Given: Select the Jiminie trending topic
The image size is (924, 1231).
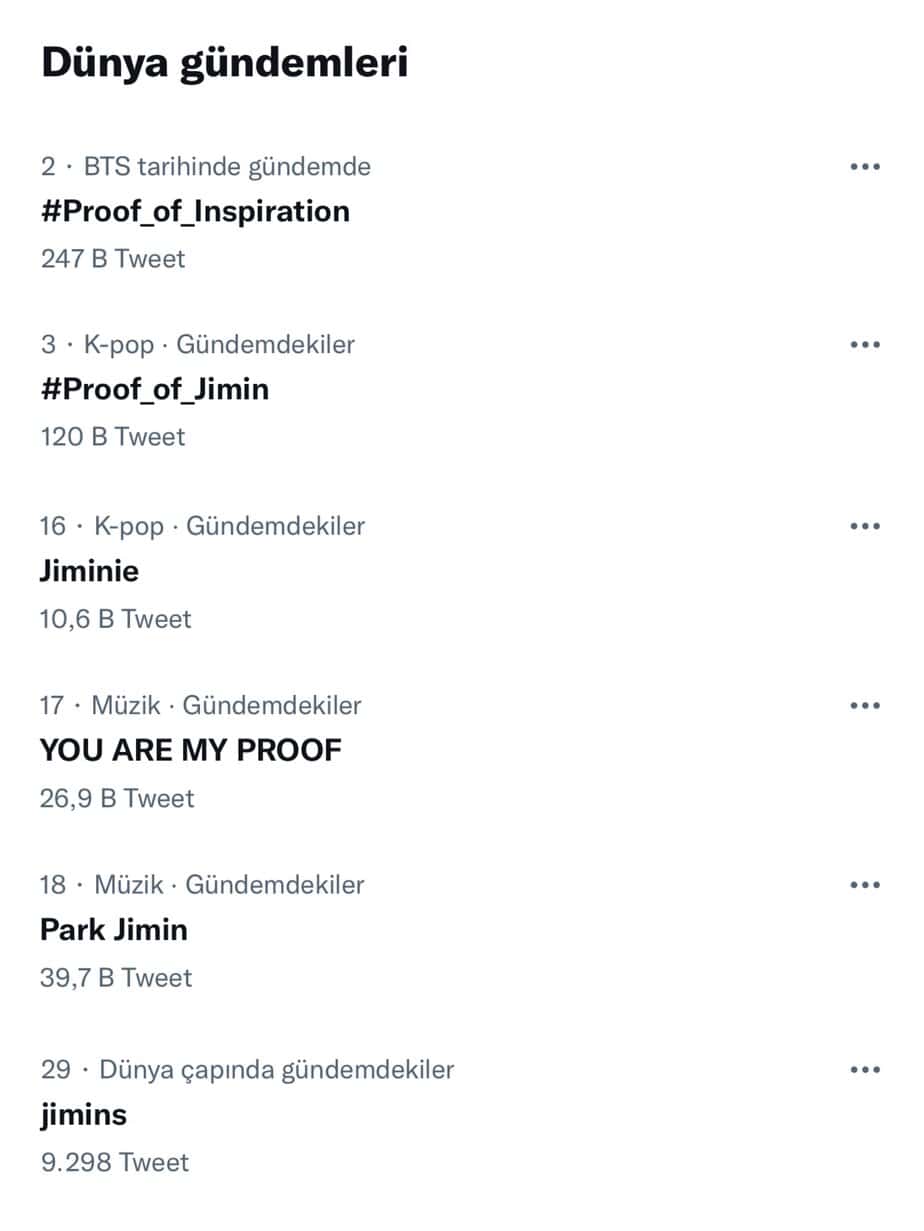Looking at the screenshot, I should tap(90, 571).
